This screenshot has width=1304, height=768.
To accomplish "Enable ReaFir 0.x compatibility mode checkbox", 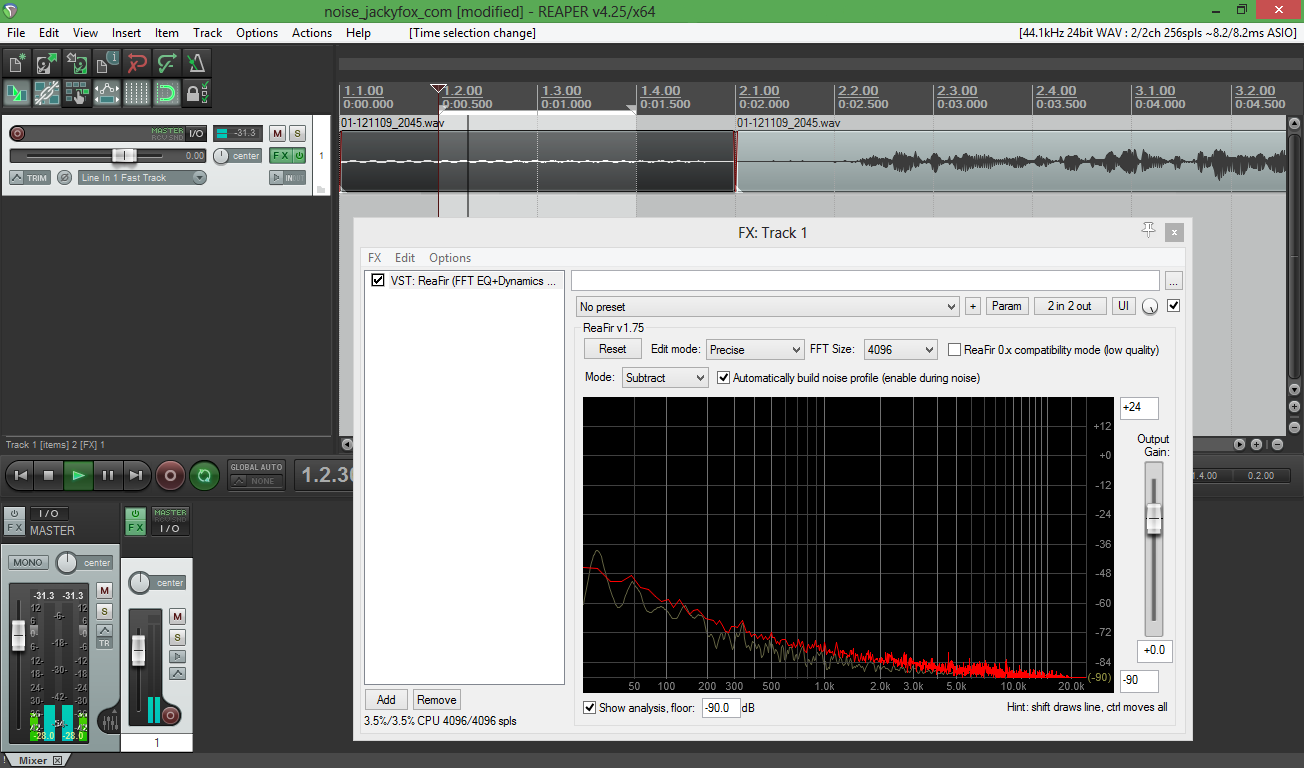I will point(955,350).
